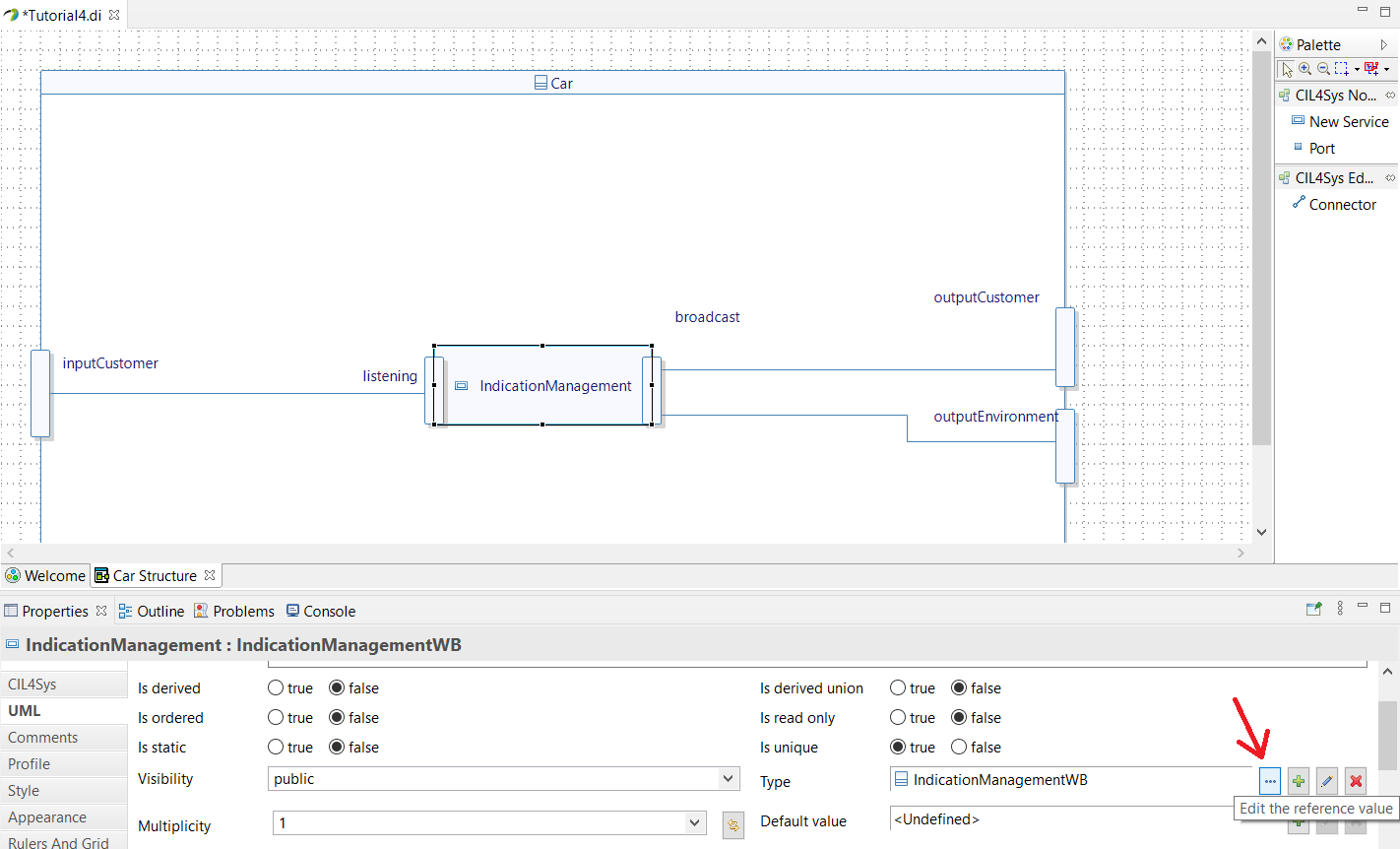Open the Multiplicity combo box arrow
The width and height of the screenshot is (1400, 849).
695,823
